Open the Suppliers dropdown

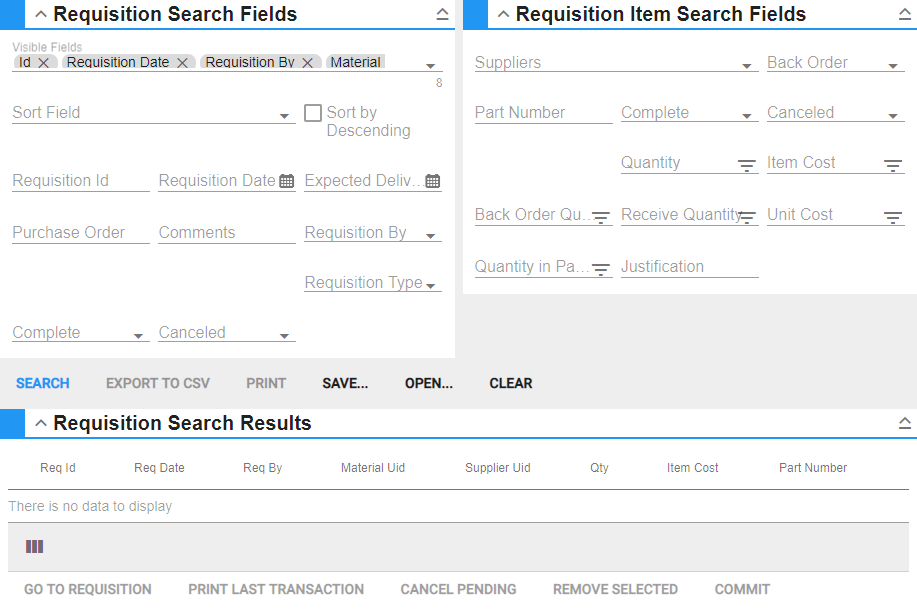746,66
